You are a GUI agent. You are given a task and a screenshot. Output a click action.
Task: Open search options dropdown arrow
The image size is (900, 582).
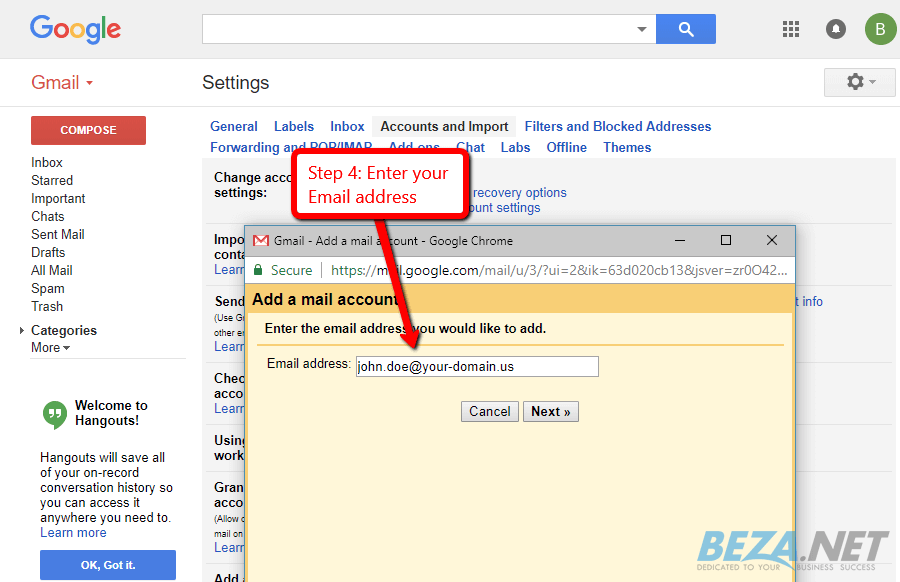[642, 29]
